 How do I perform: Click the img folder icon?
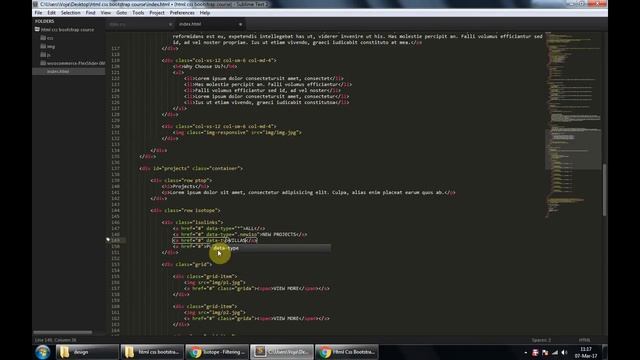43,46
